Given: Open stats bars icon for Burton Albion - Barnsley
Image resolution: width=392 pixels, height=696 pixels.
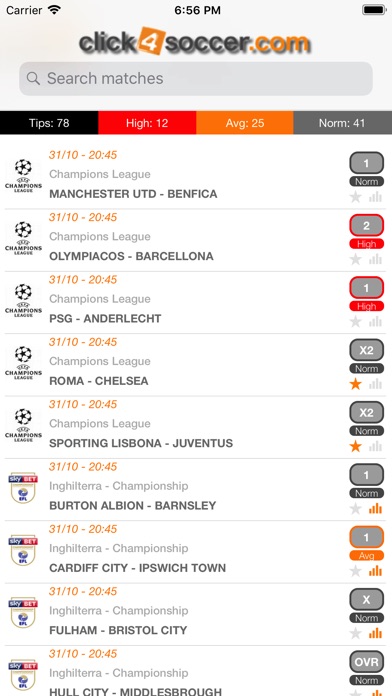Looking at the screenshot, I should point(376,508).
